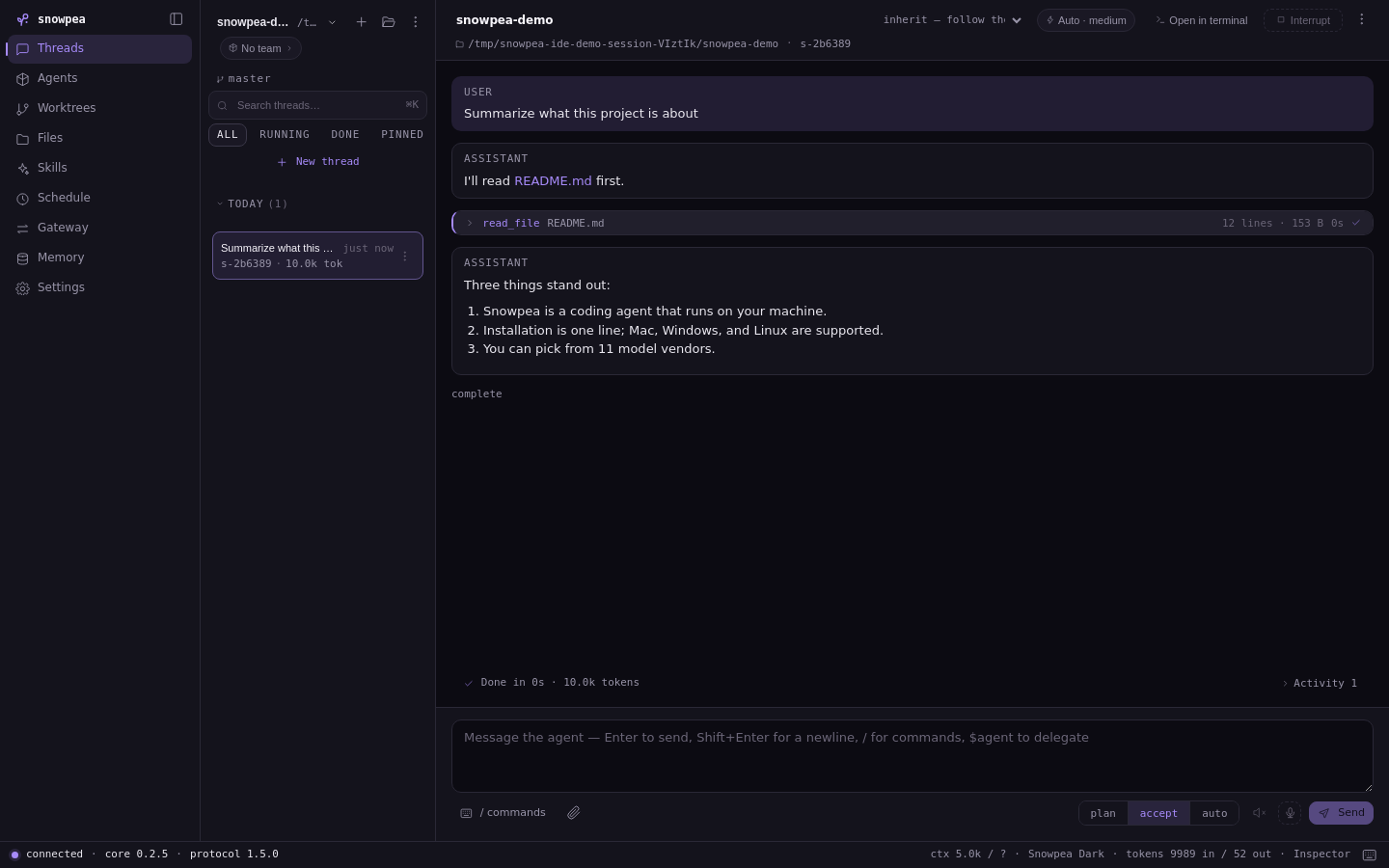Focus the Message the agent box
The image size is (1389, 868).
coord(912,756)
